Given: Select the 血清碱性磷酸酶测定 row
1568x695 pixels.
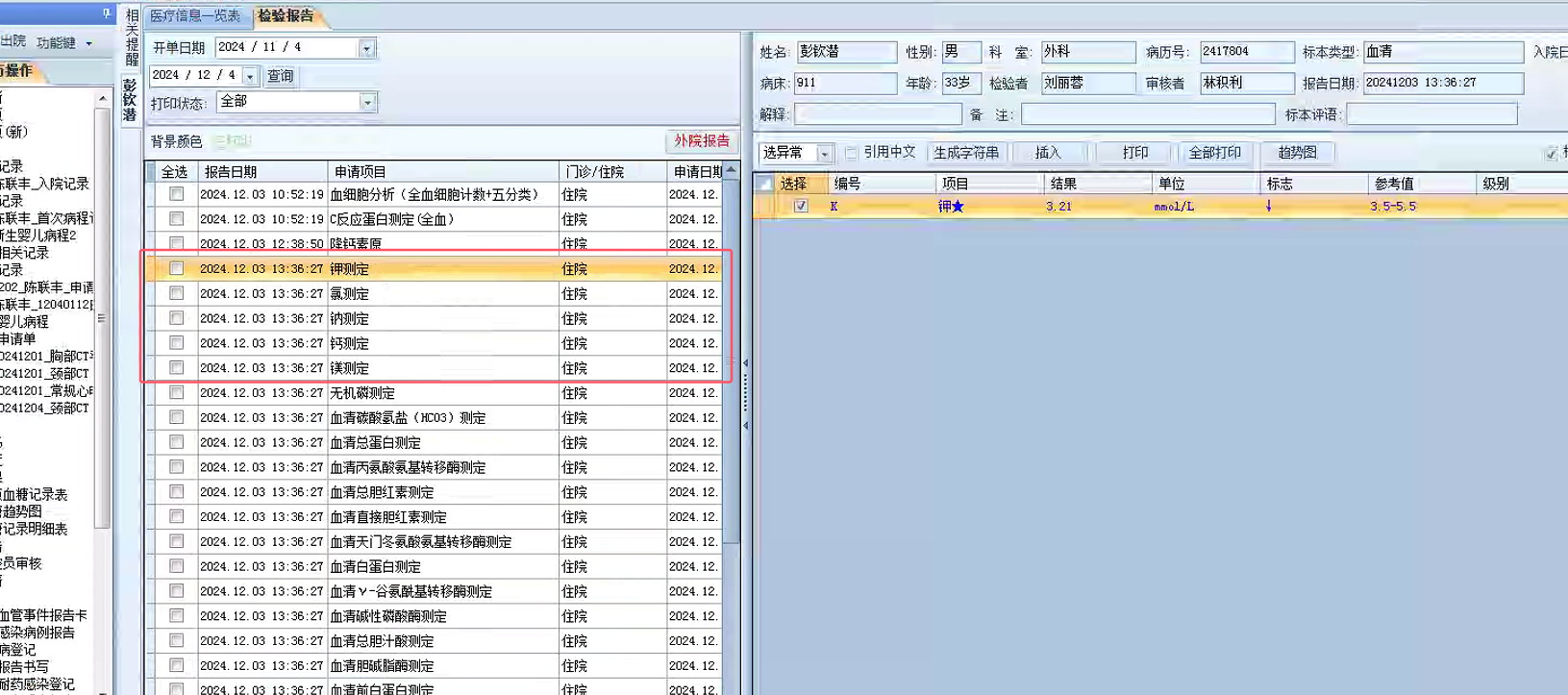Looking at the screenshot, I should [434, 616].
